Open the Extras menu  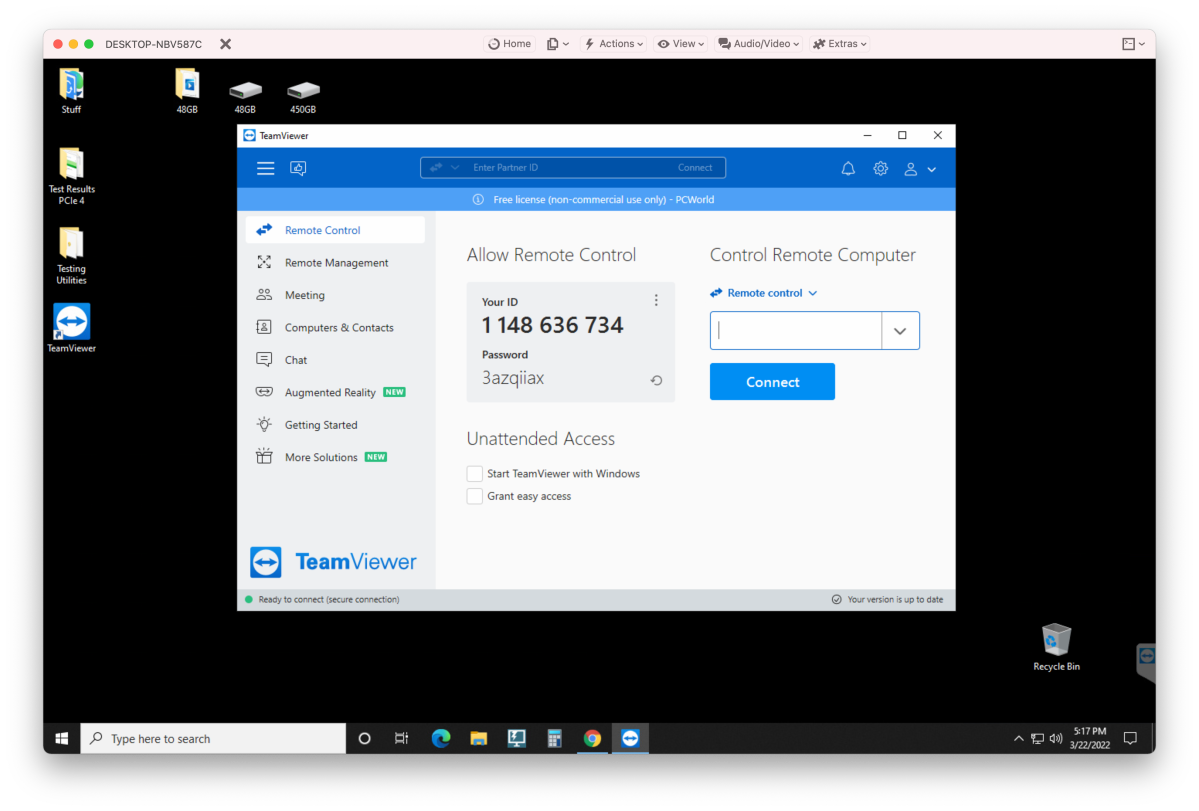pos(840,44)
